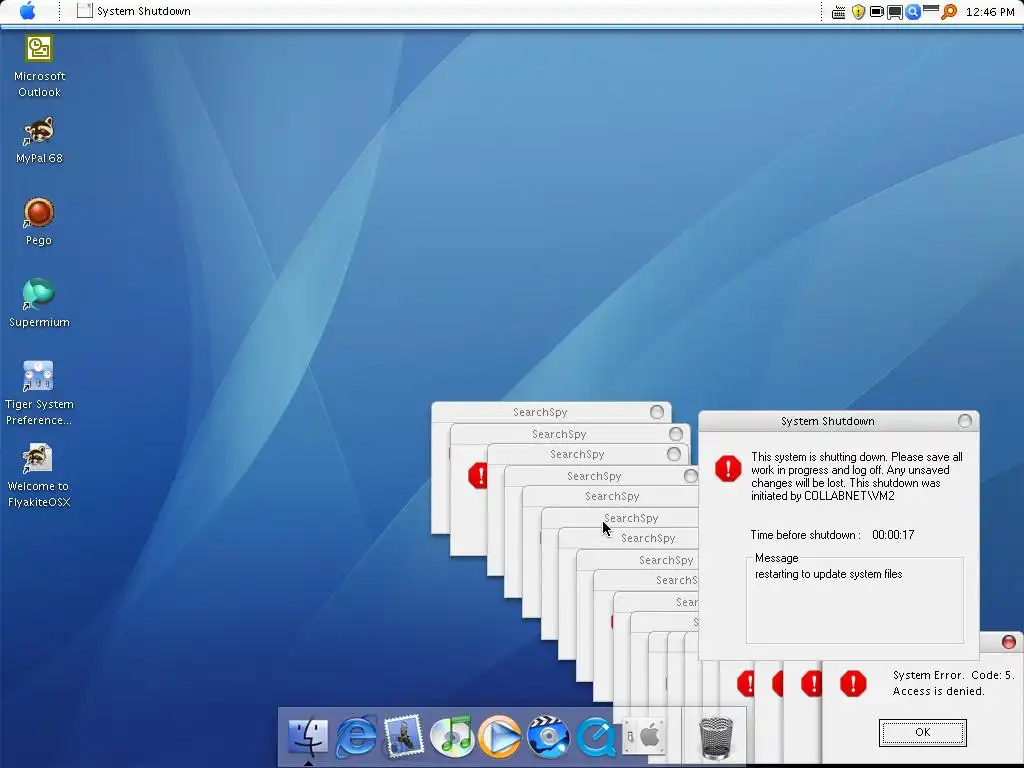Open iTunes from the dock
The image size is (1024, 768).
coord(451,737)
